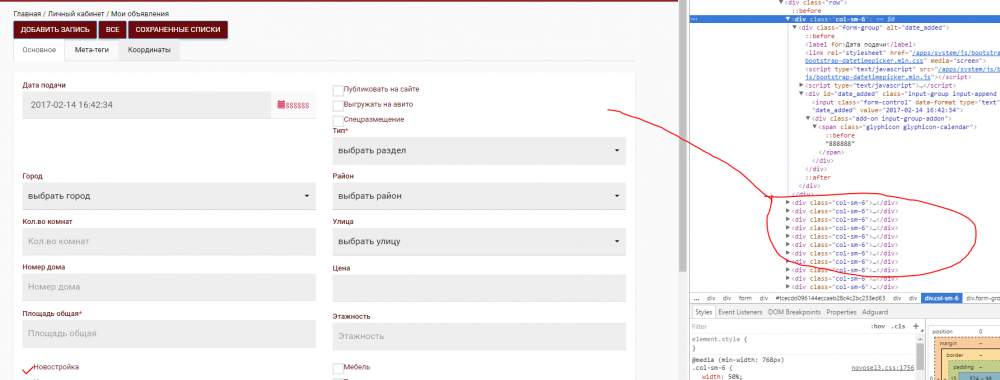The height and width of the screenshot is (380, 1000).
Task: Toggle the :hov element state button
Action: (x=878, y=326)
